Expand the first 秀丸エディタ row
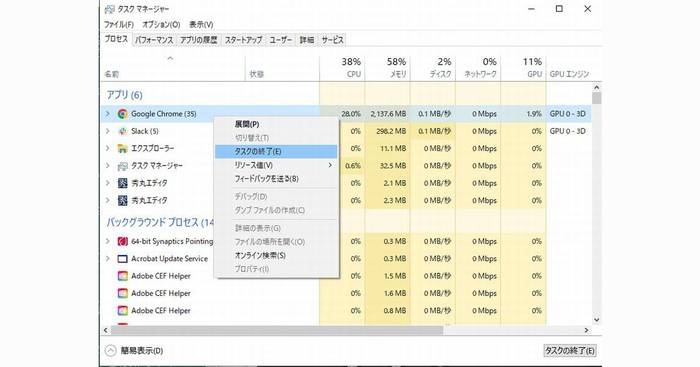Viewport: 700px width, 367px height. click(x=108, y=183)
